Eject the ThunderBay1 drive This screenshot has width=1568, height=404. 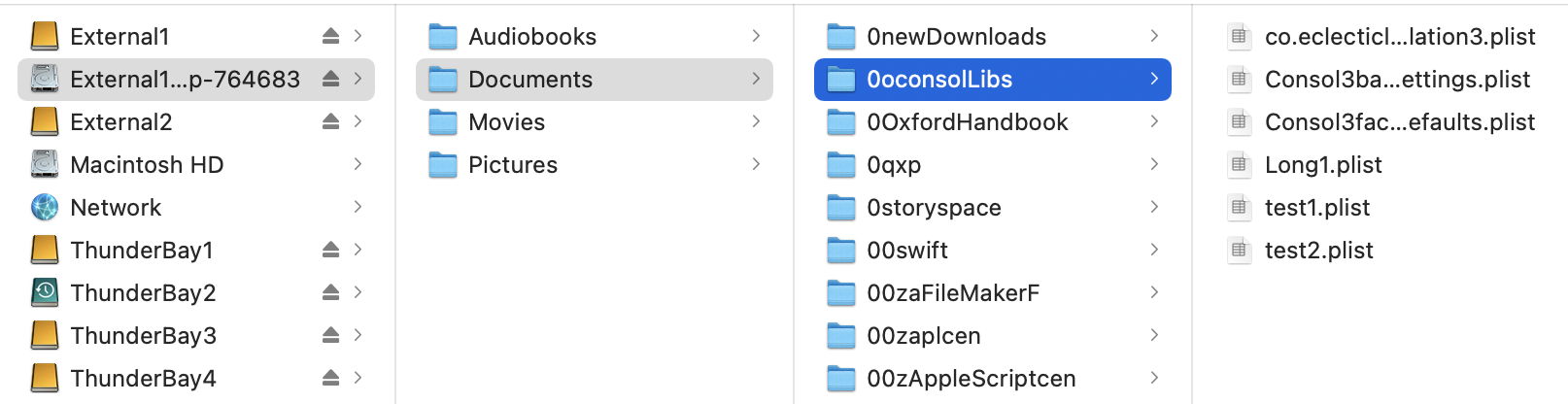pyautogui.click(x=330, y=250)
